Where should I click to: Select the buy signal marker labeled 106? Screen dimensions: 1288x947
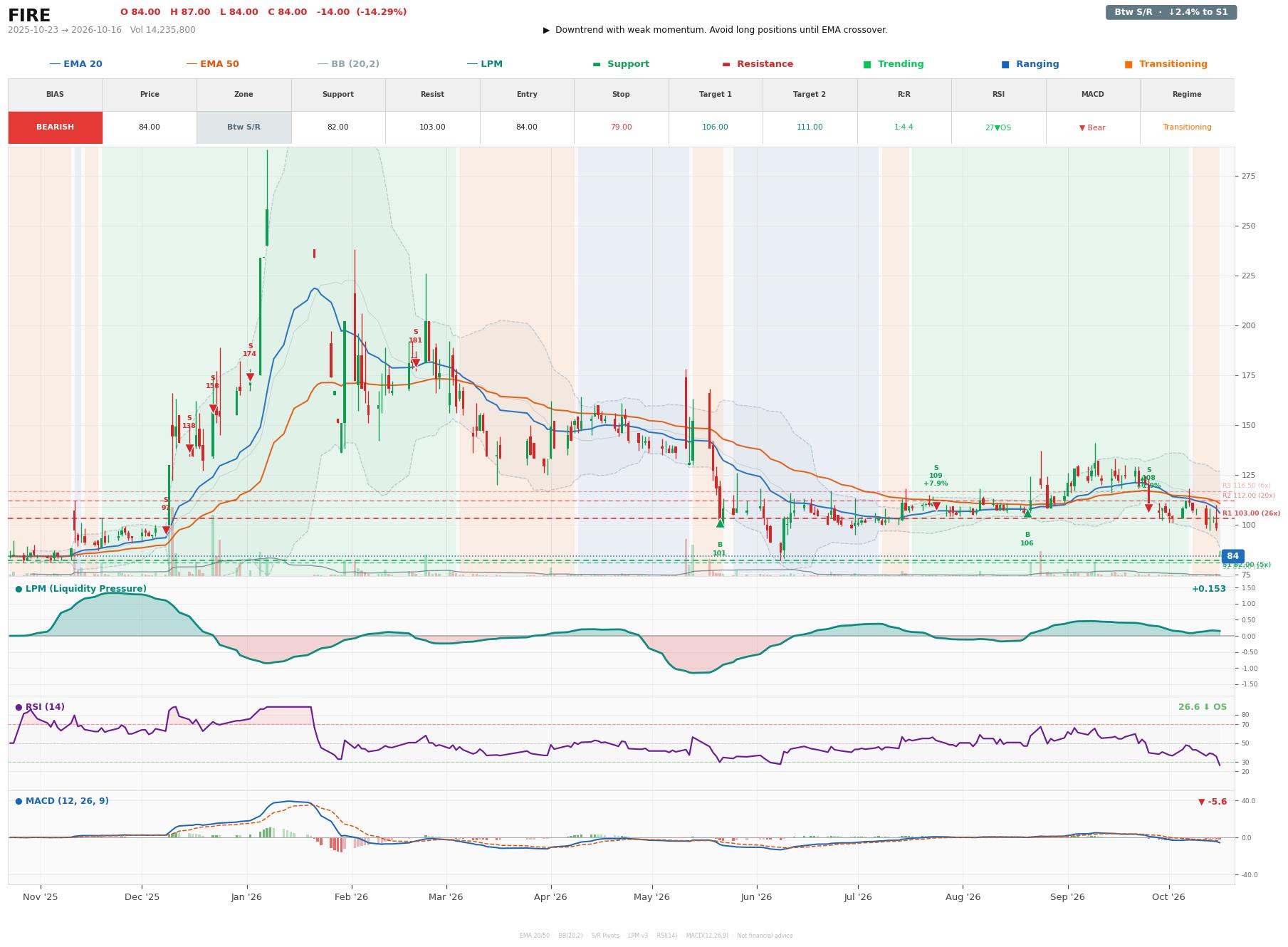[x=1027, y=513]
